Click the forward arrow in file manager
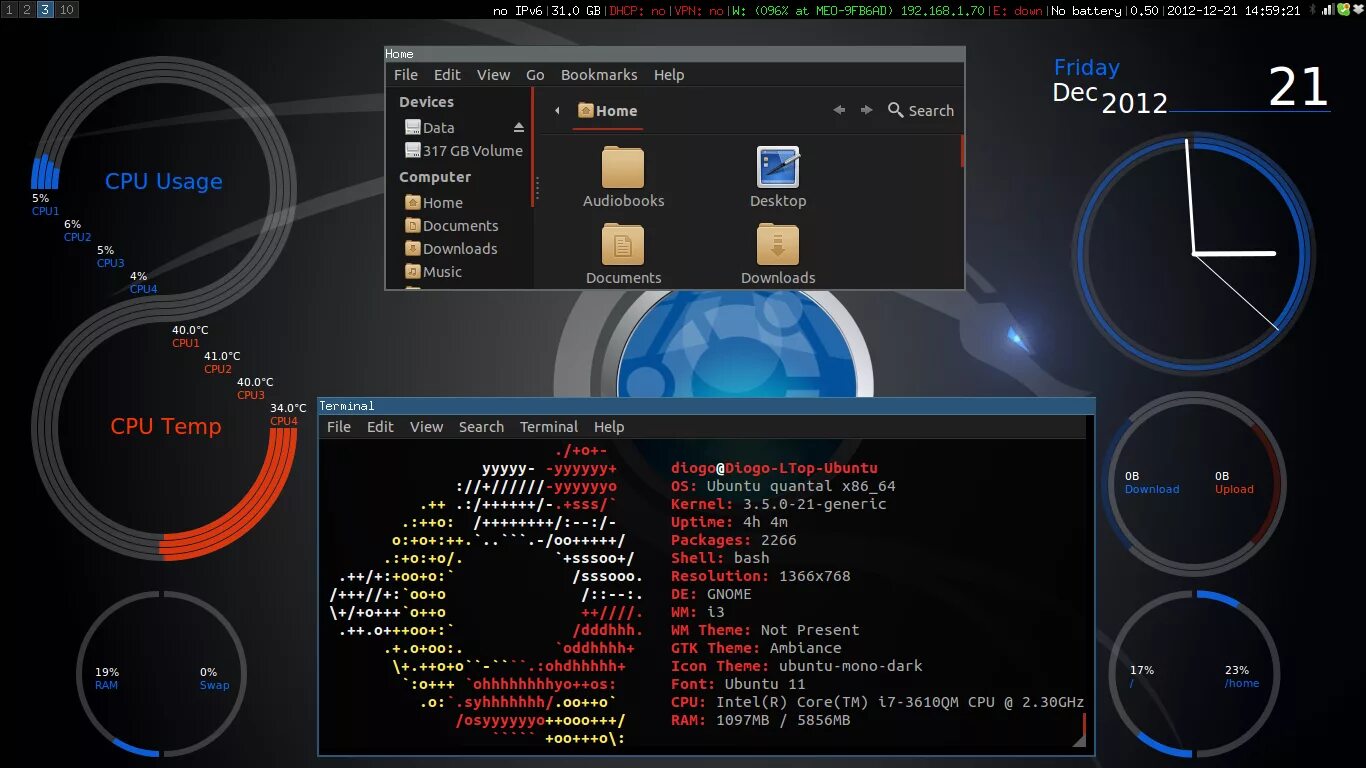This screenshot has height=768, width=1366. [x=866, y=110]
